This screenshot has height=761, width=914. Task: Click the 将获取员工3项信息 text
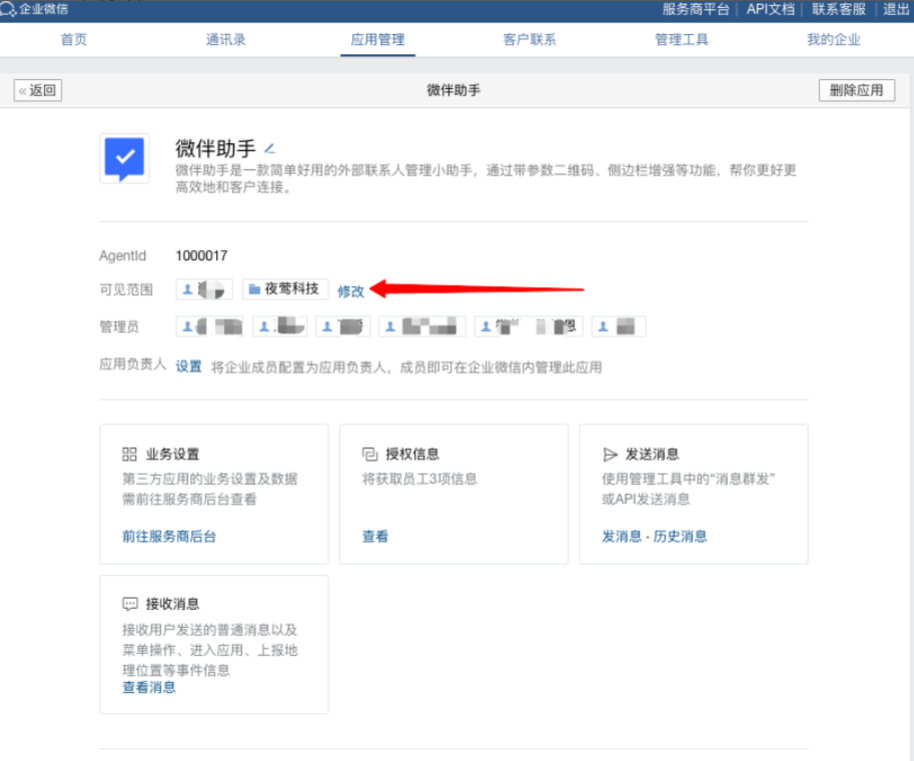click(420, 479)
